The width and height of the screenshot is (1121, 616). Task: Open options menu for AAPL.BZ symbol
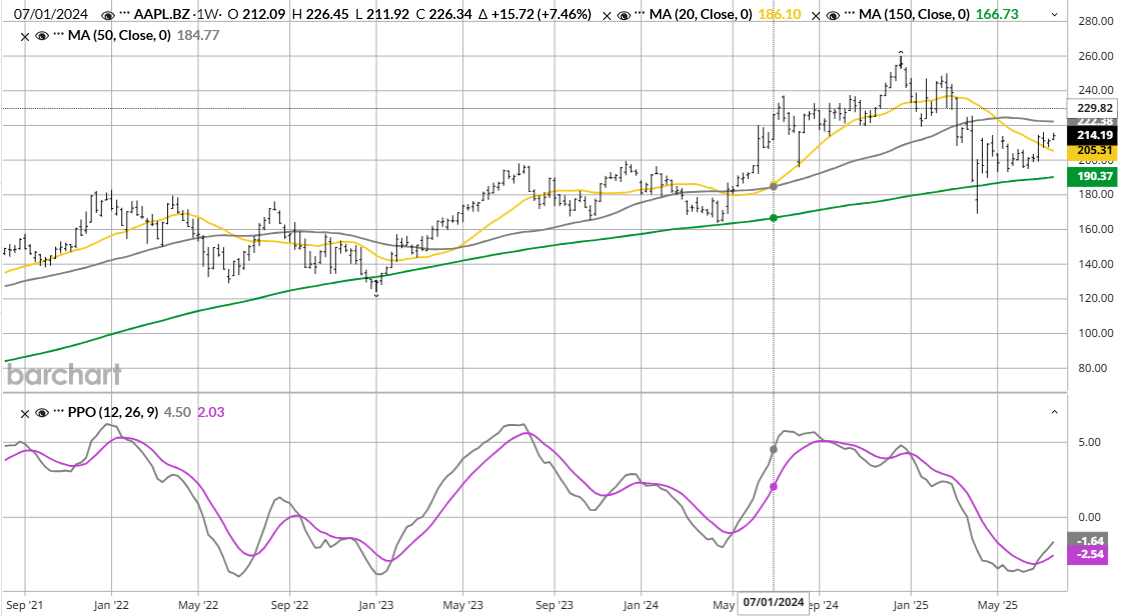(124, 14)
